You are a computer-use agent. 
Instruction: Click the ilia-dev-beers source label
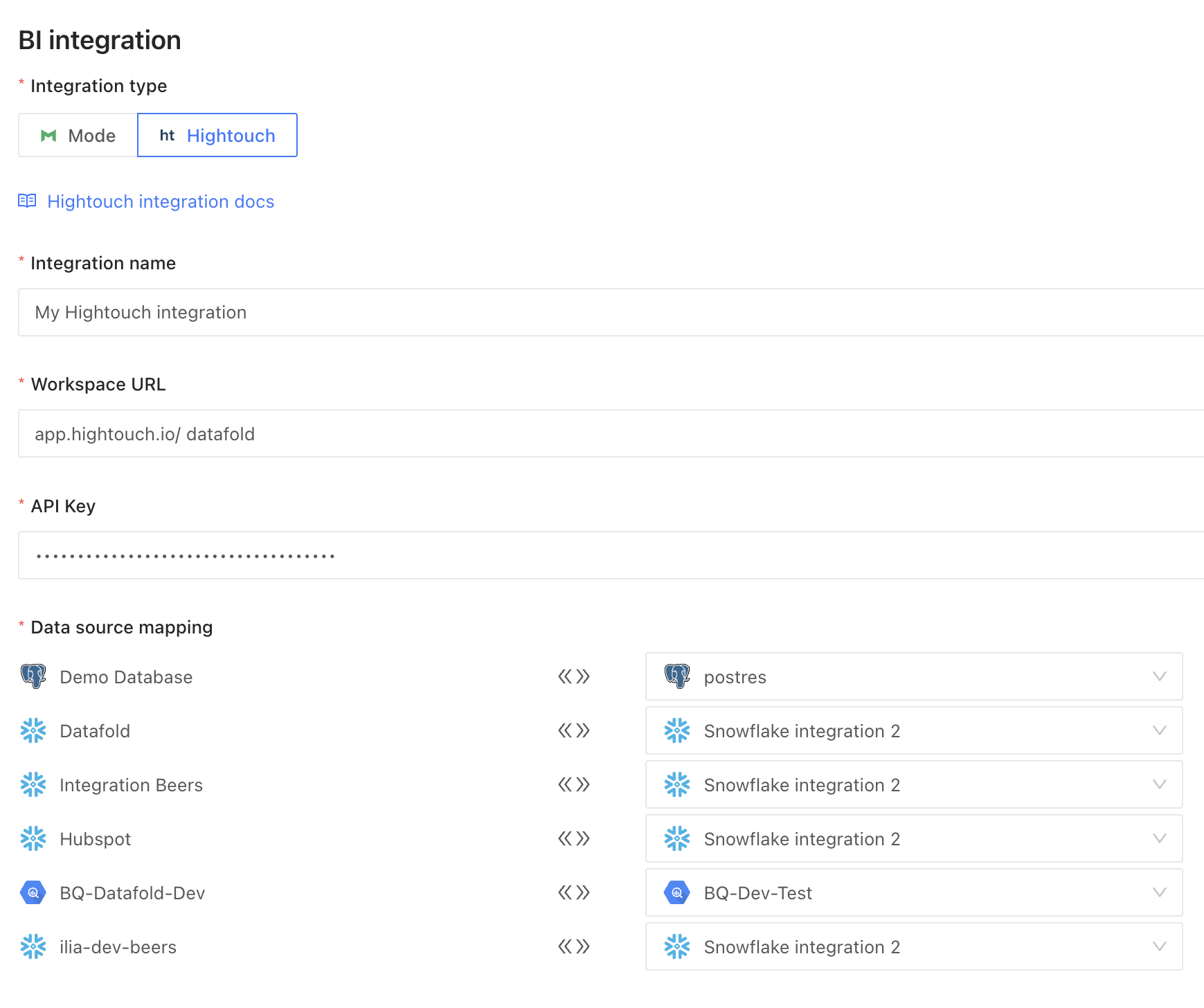(118, 947)
